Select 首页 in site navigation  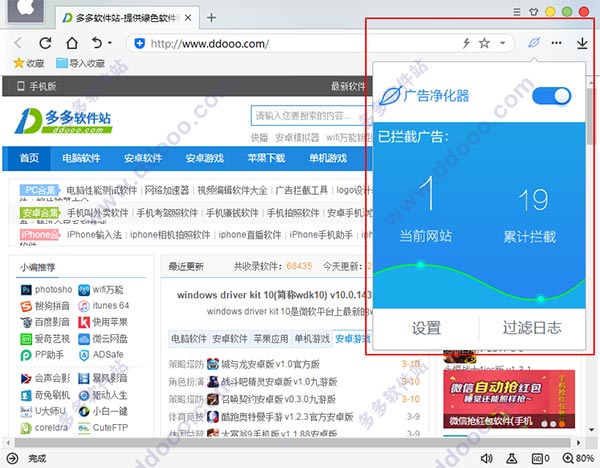(29, 158)
